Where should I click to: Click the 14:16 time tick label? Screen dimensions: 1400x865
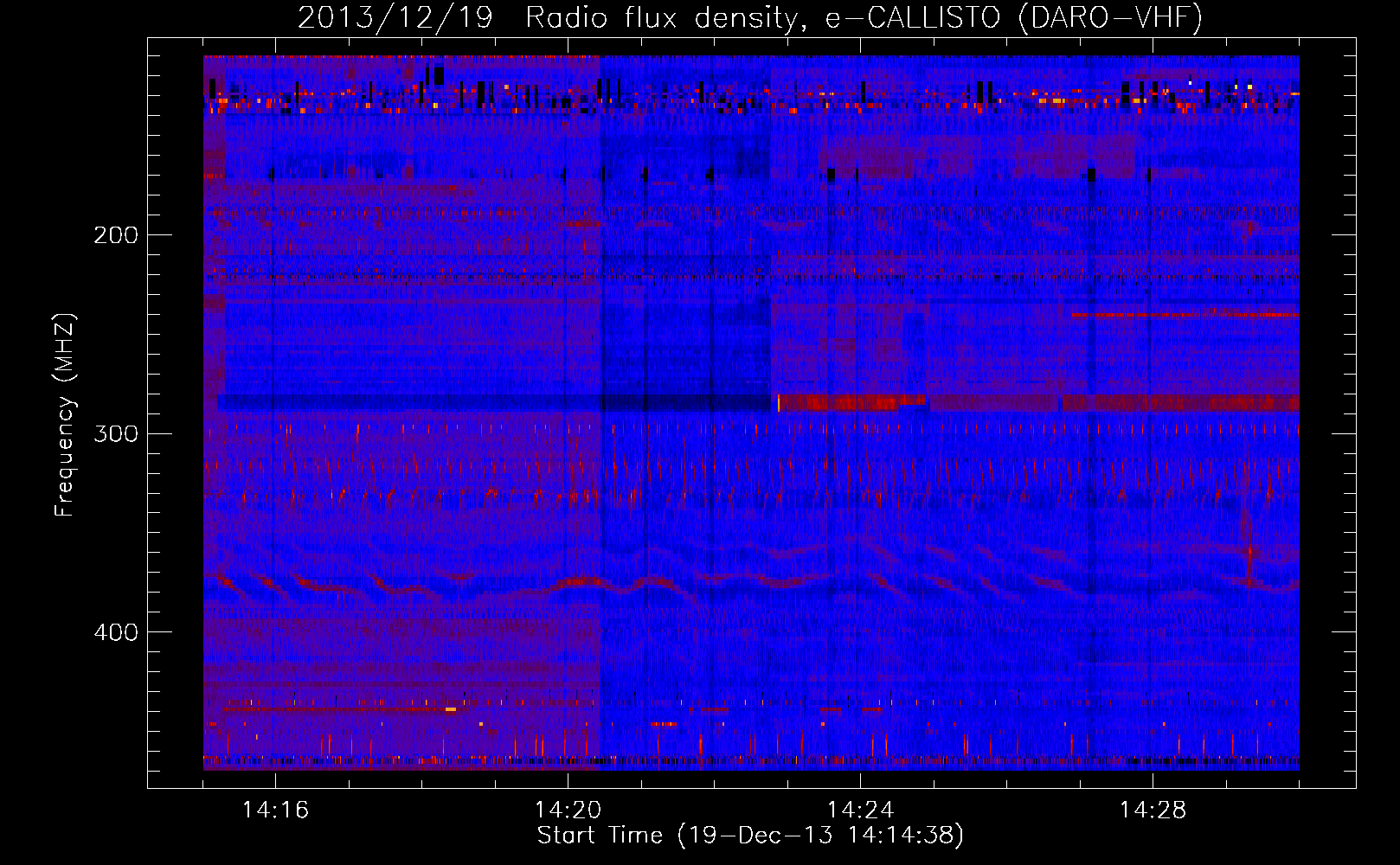click(275, 811)
